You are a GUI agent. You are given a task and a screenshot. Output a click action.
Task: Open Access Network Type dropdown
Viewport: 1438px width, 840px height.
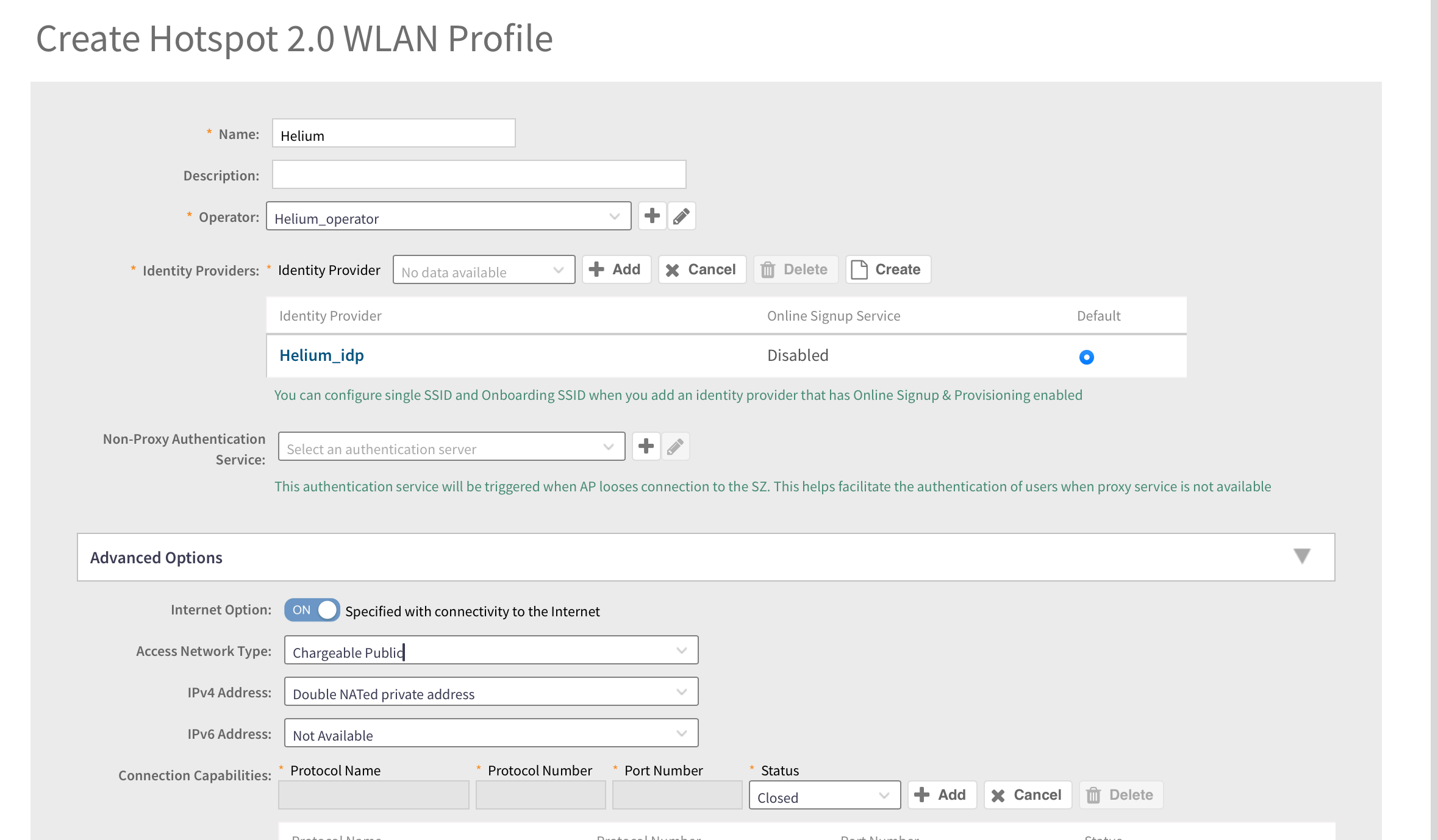491,650
